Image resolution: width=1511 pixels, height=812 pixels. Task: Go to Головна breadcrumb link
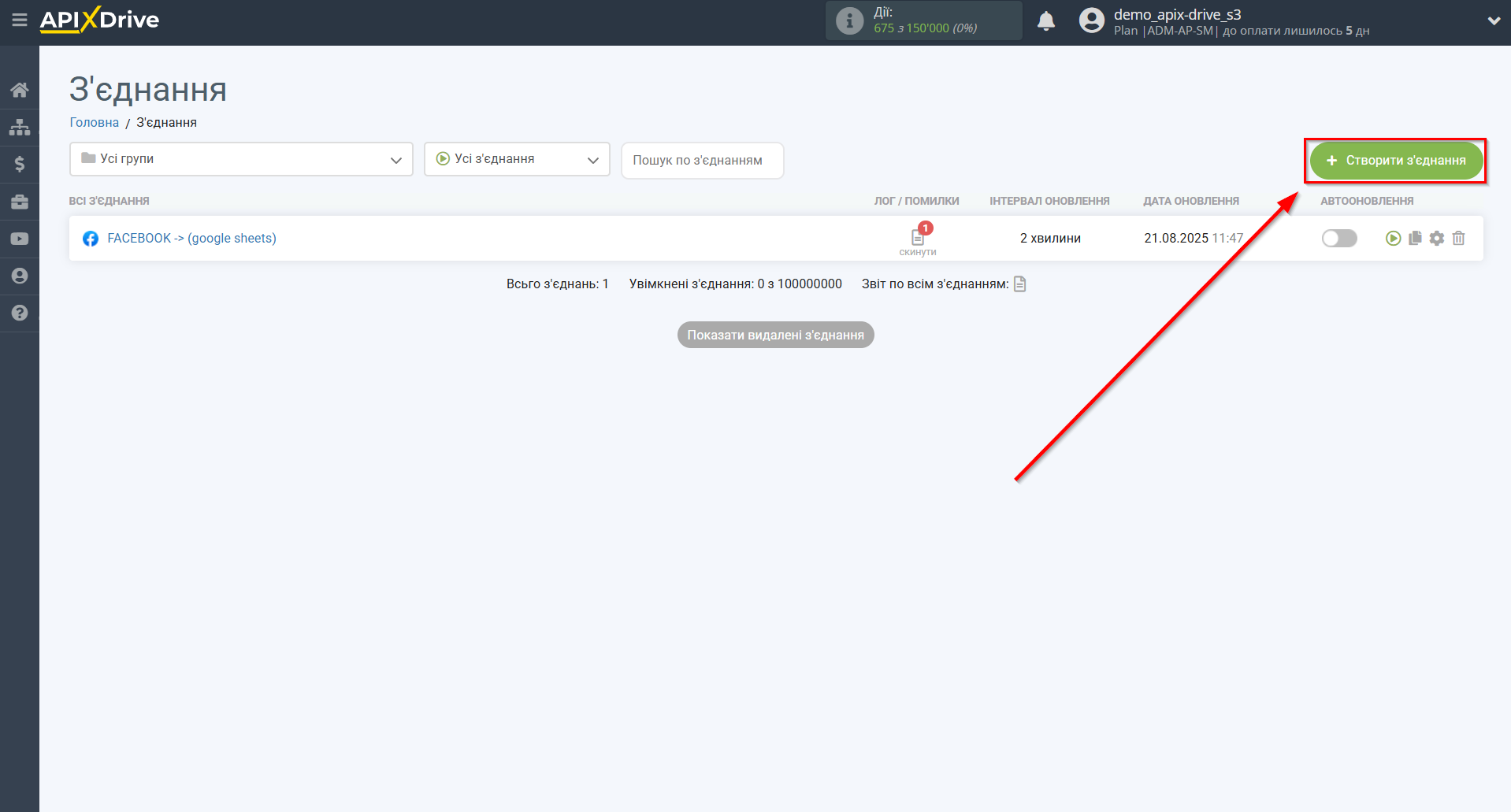pyautogui.click(x=94, y=122)
